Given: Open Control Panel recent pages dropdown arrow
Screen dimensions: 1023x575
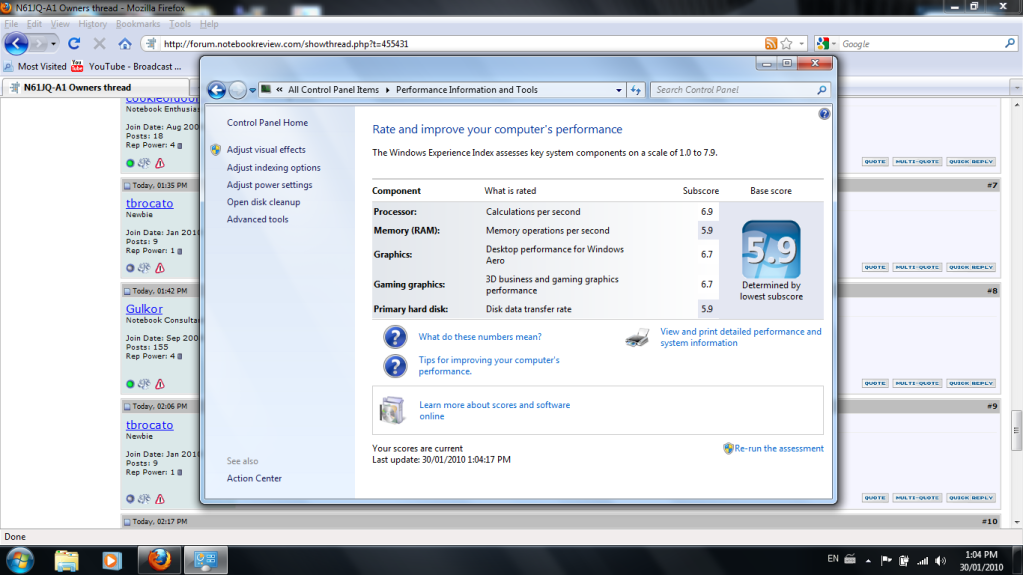Looking at the screenshot, I should (x=252, y=90).
